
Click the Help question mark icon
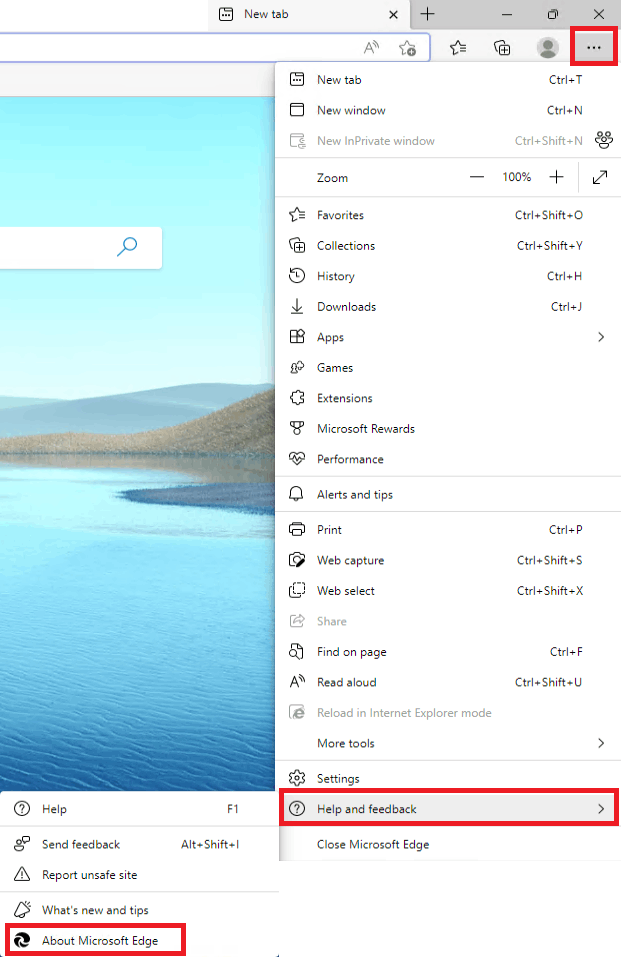pyautogui.click(x=22, y=809)
